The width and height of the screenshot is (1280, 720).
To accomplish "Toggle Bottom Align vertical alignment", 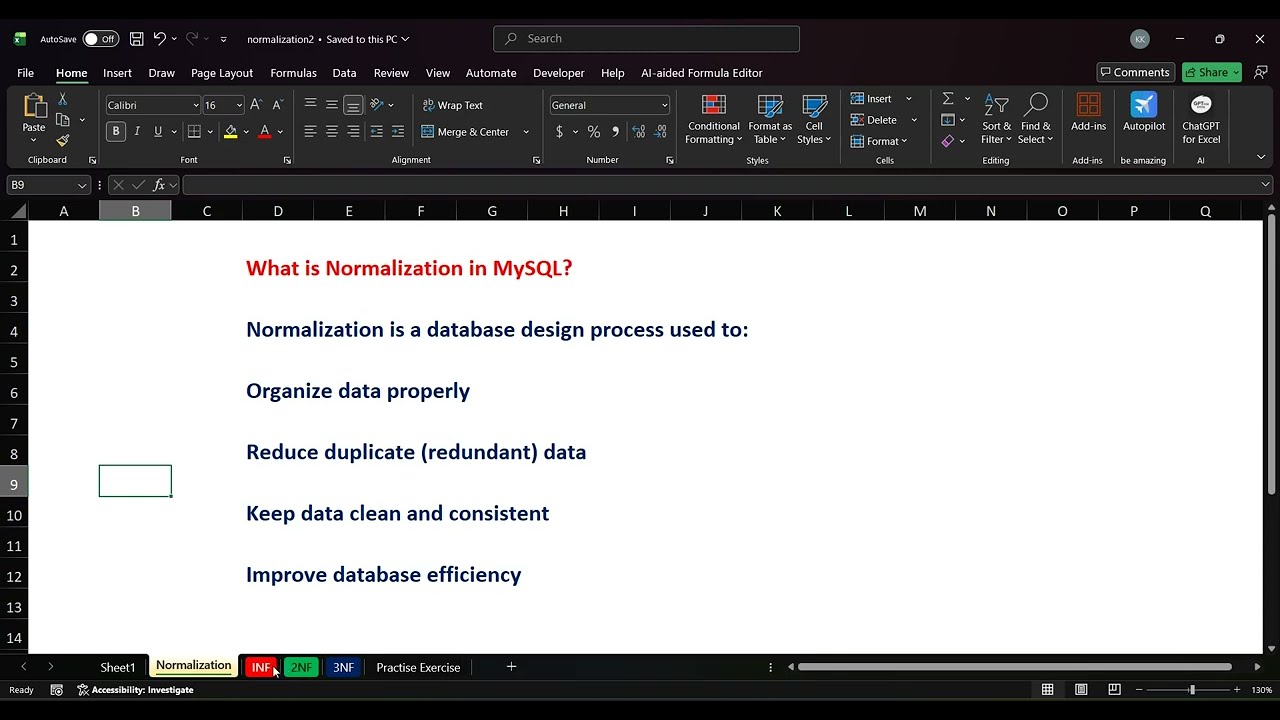I will pyautogui.click(x=353, y=105).
